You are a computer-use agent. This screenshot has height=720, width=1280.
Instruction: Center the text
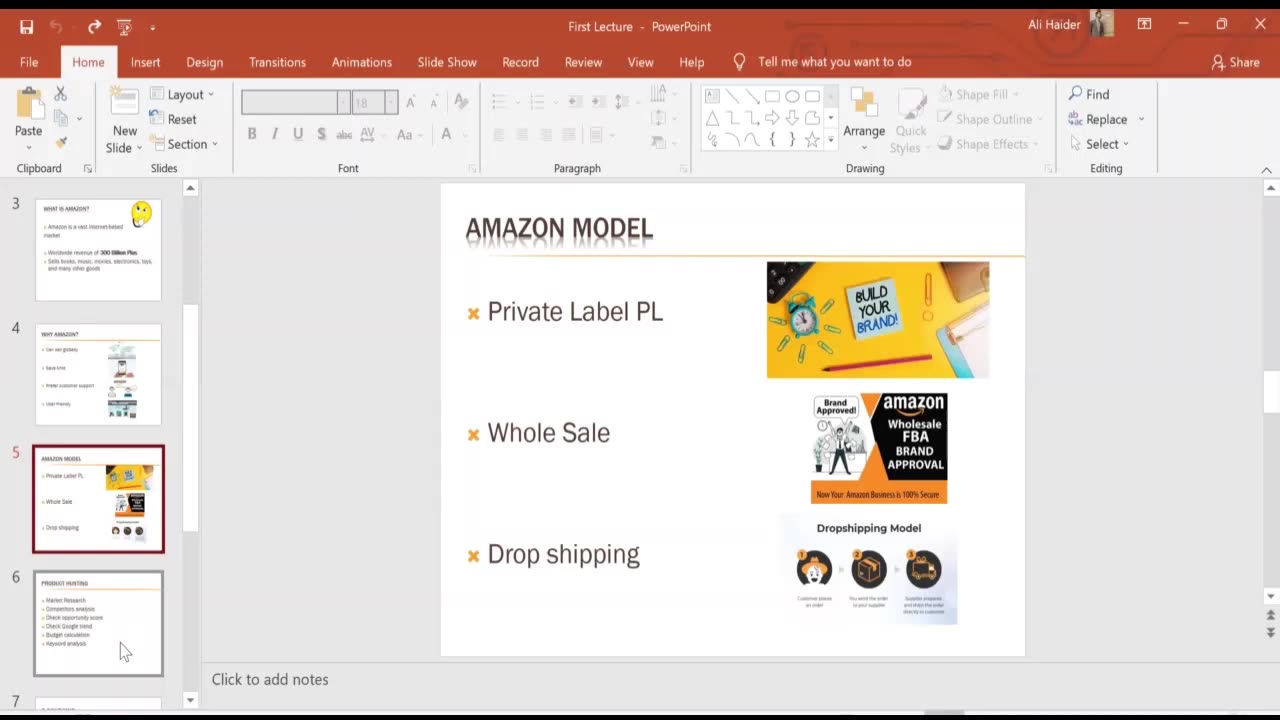pyautogui.click(x=522, y=134)
